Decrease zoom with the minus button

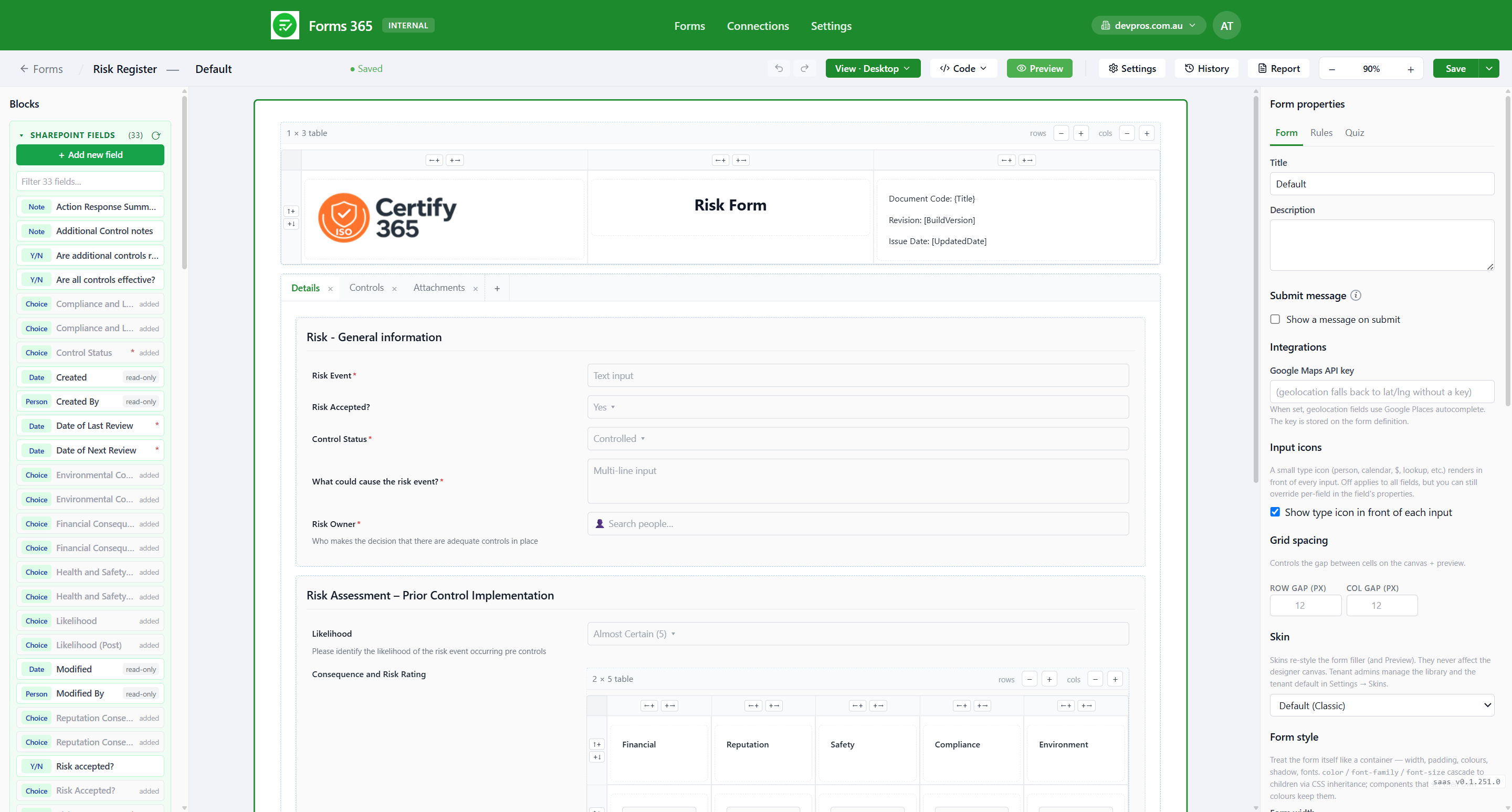point(1332,69)
